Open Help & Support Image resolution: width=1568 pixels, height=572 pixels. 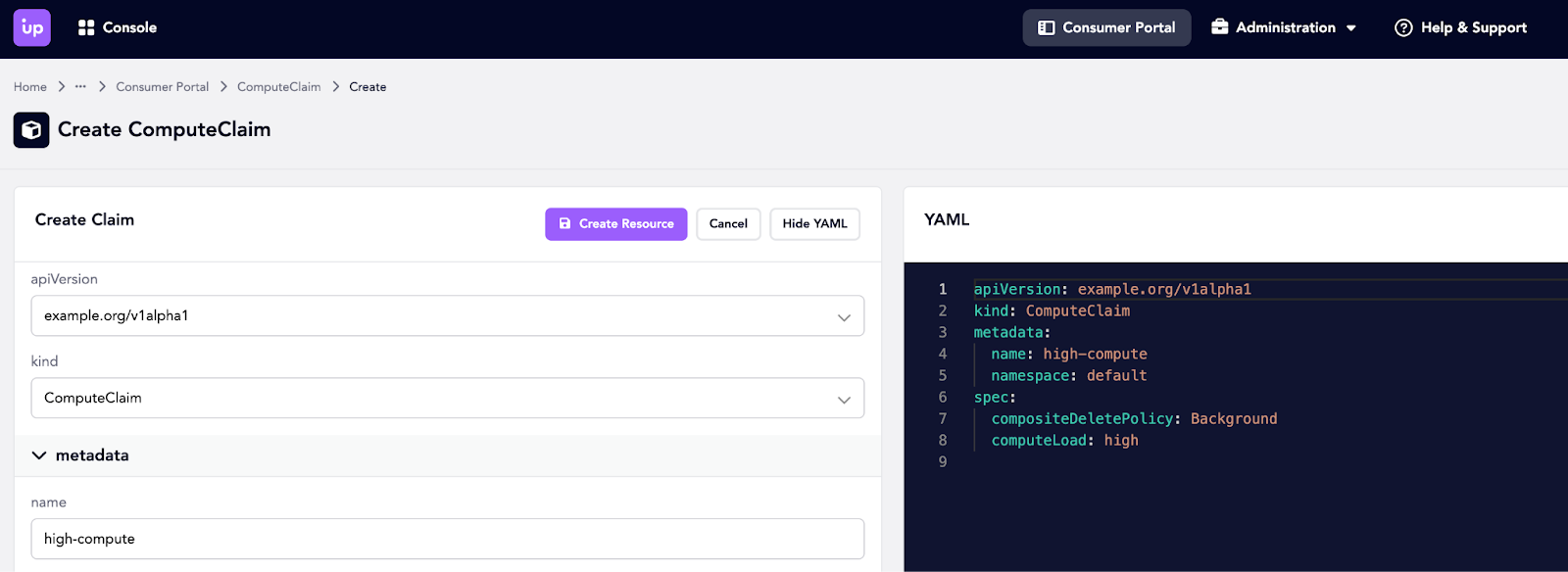1460,27
